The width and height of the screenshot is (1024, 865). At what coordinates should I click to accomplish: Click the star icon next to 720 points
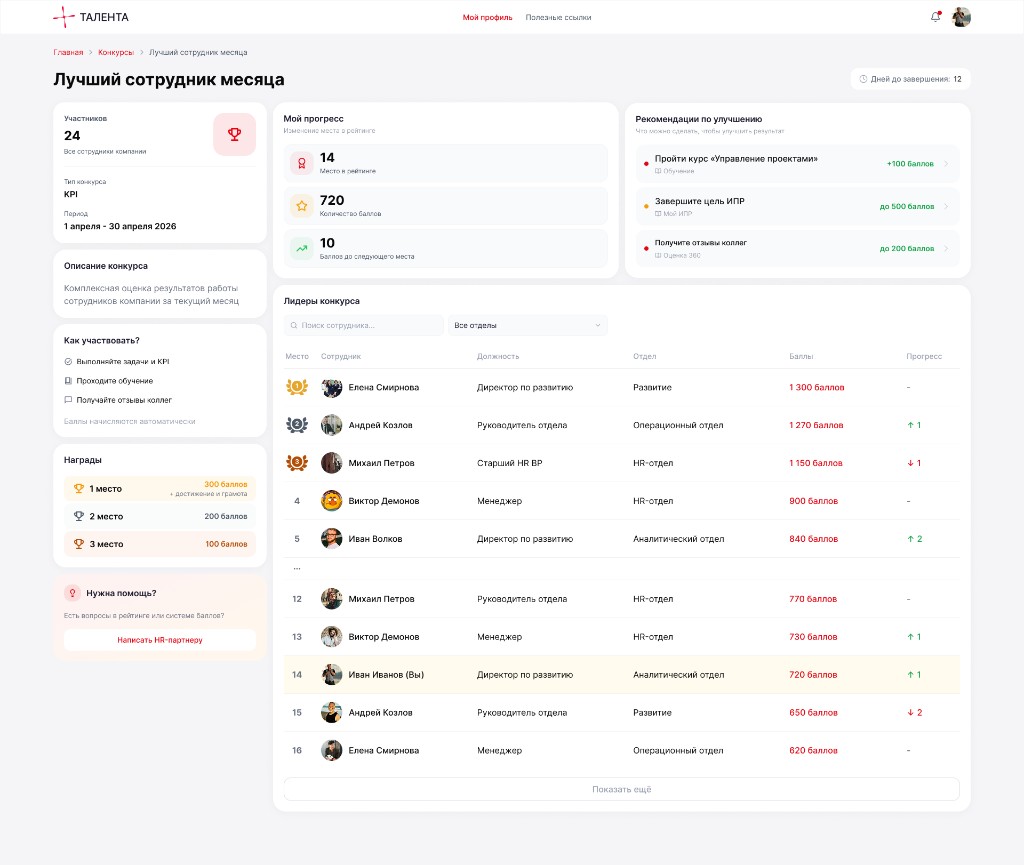(302, 206)
